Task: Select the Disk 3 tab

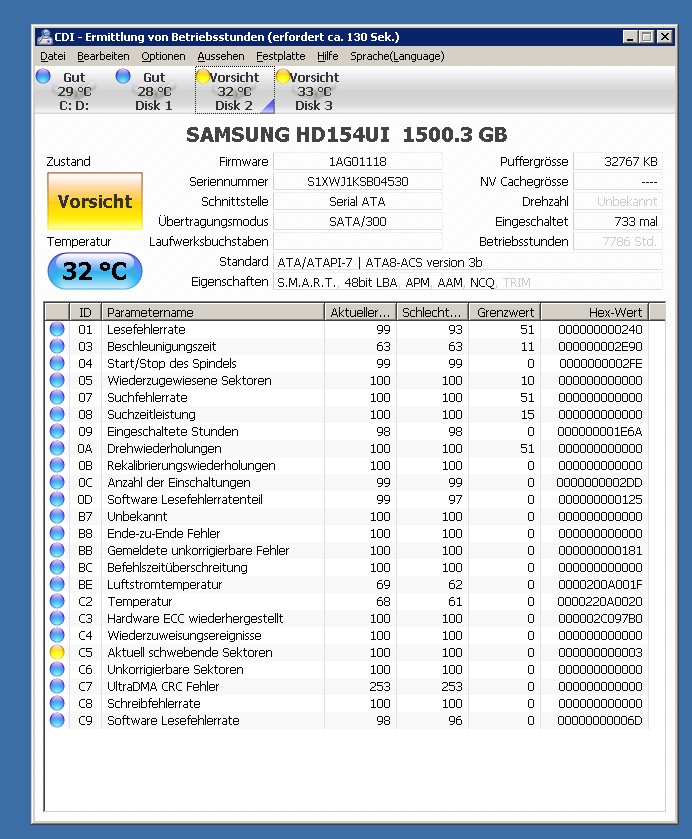Action: click(314, 90)
